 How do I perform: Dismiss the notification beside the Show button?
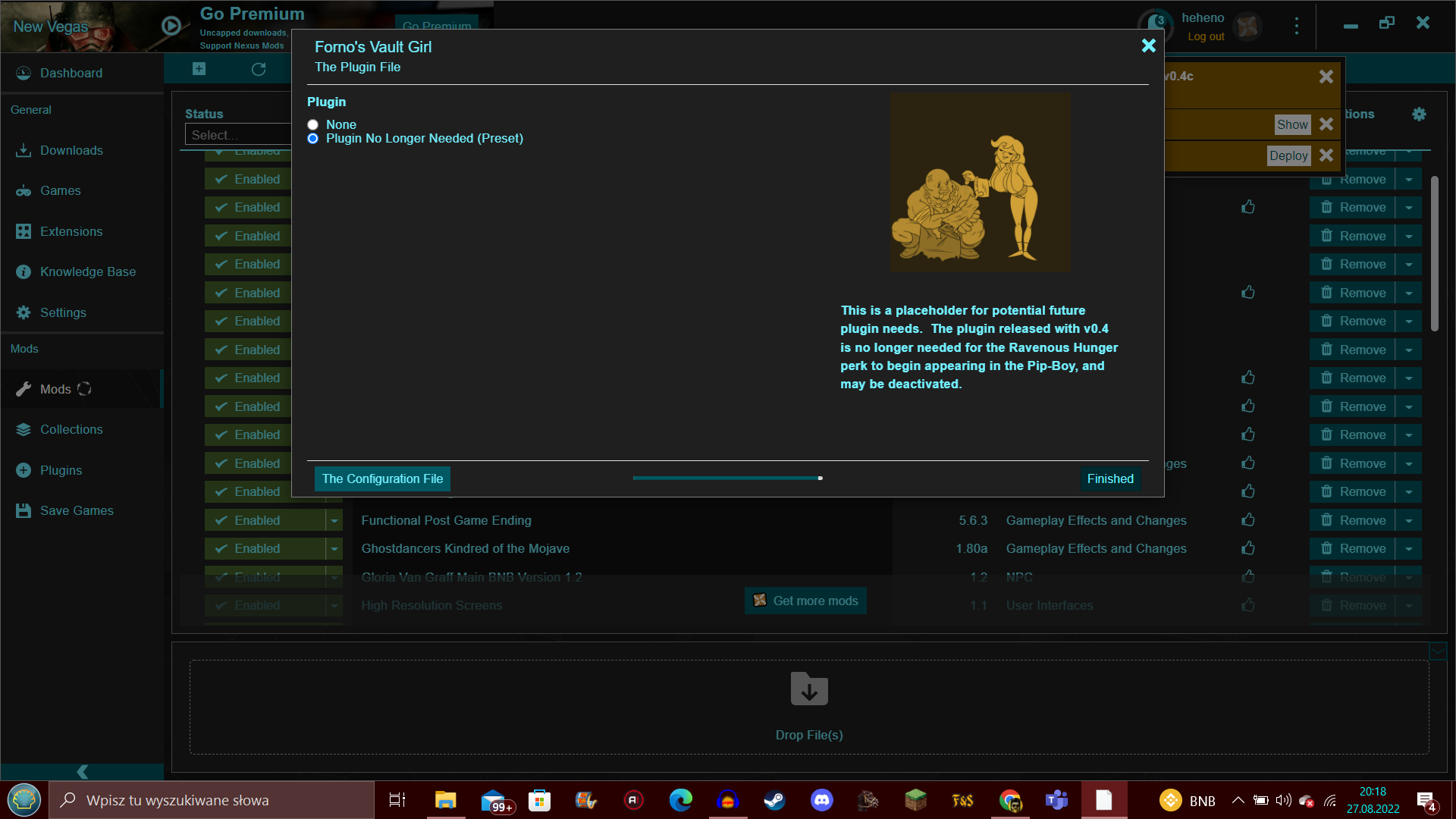tap(1326, 124)
